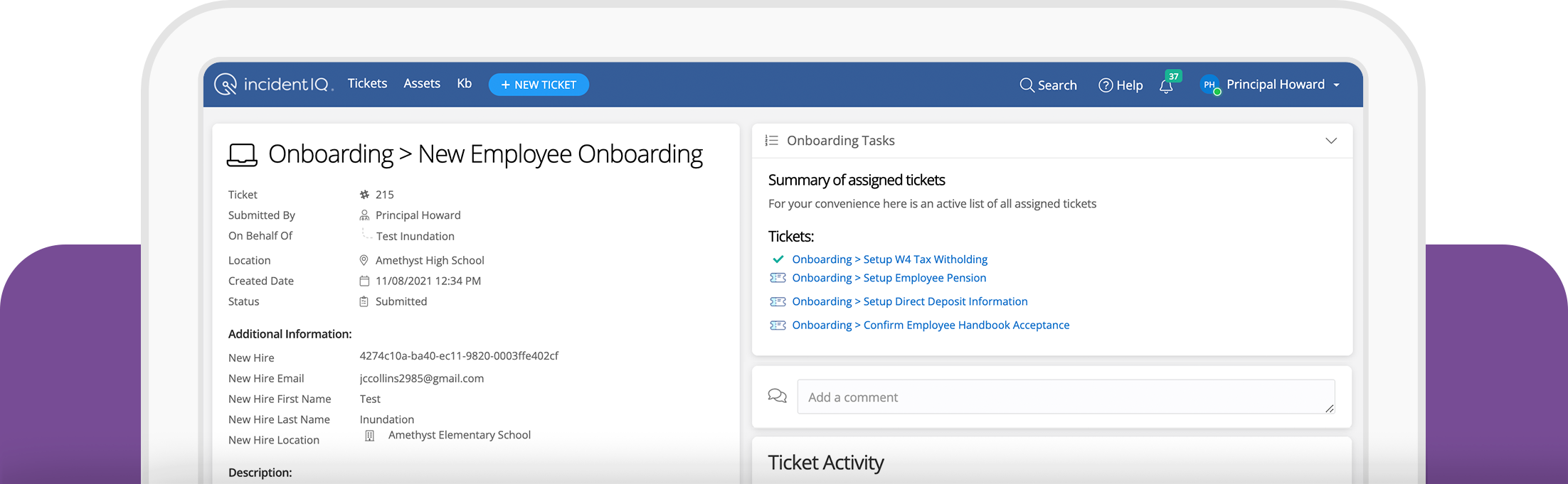This screenshot has height=484, width=1568.
Task: Click the person icon beside Principal Howard
Action: pos(364,215)
